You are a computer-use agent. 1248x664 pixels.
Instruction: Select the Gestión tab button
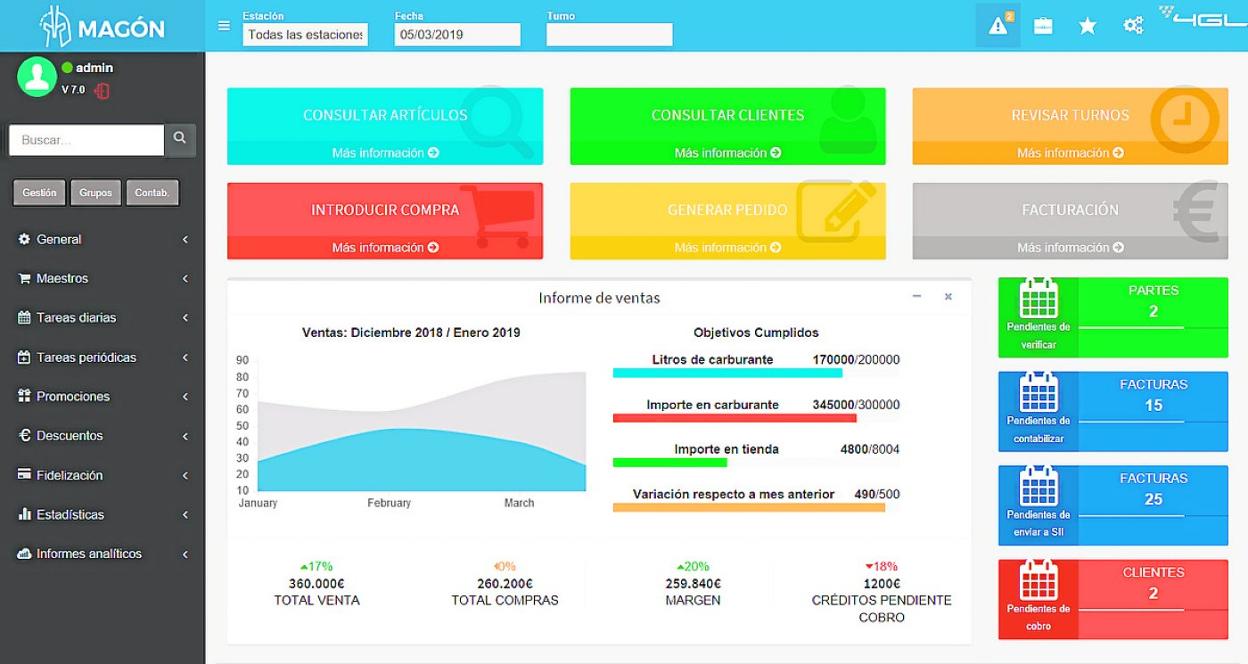(40, 192)
